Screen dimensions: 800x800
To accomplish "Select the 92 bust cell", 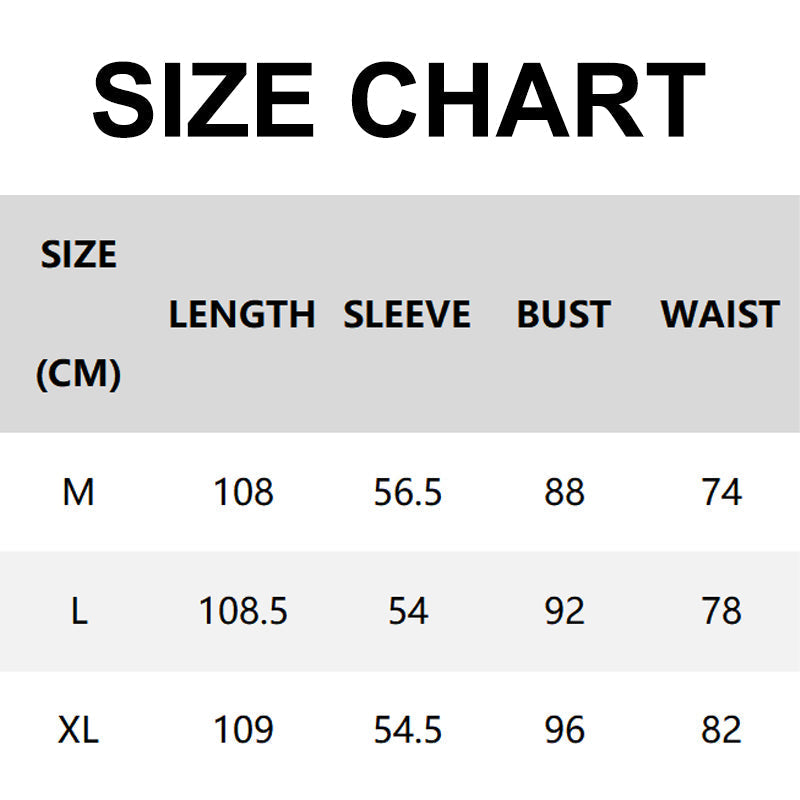I will [564, 611].
